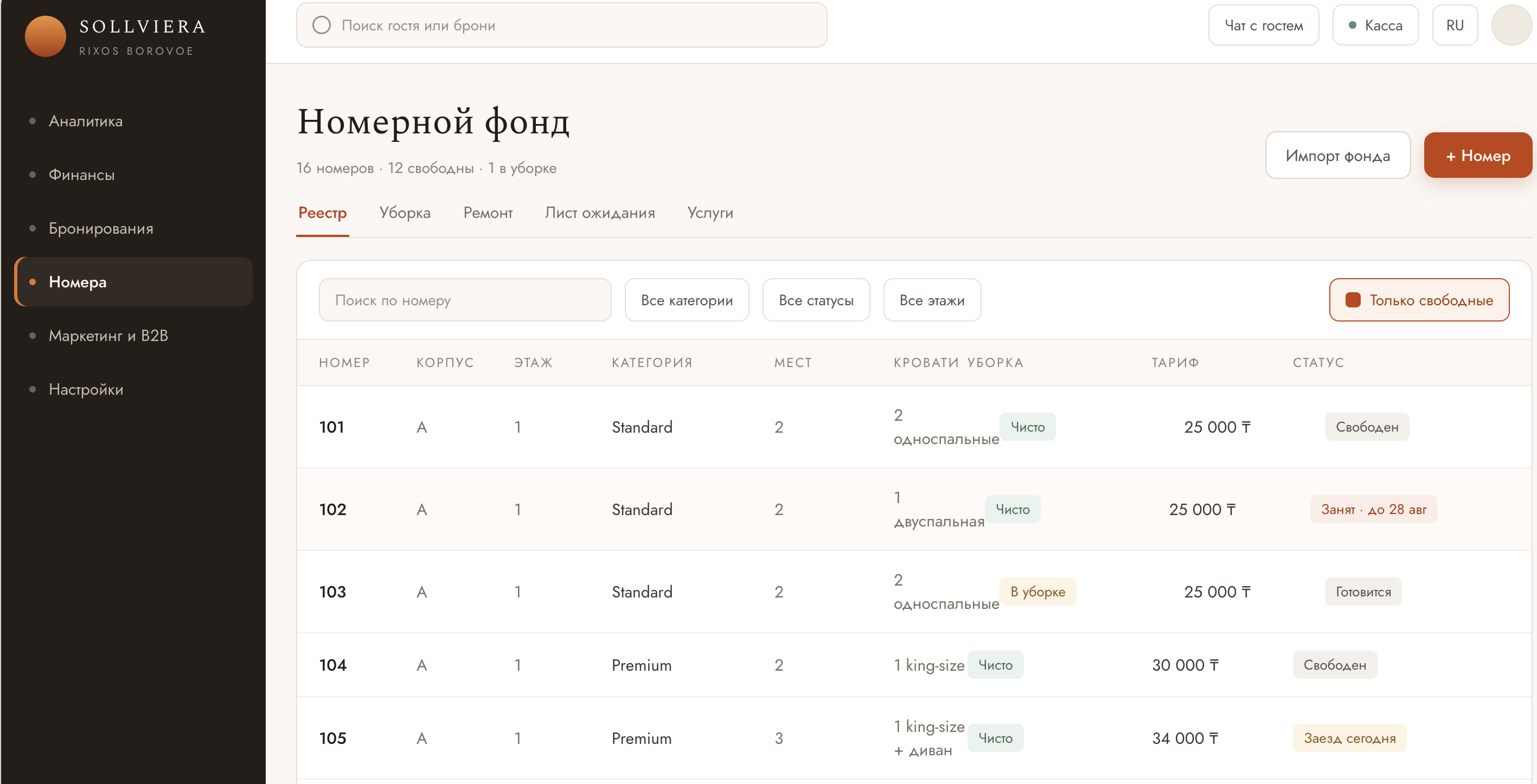Image resolution: width=1537 pixels, height=784 pixels.
Task: Click Чисто badge for room 102
Action: pos(1013,510)
